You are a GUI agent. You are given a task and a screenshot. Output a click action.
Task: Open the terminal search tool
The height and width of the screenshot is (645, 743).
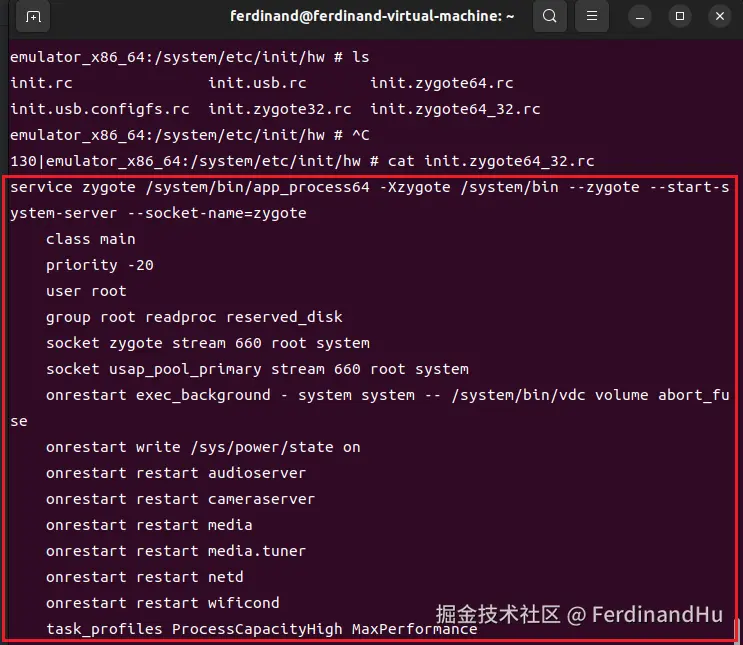tap(549, 17)
